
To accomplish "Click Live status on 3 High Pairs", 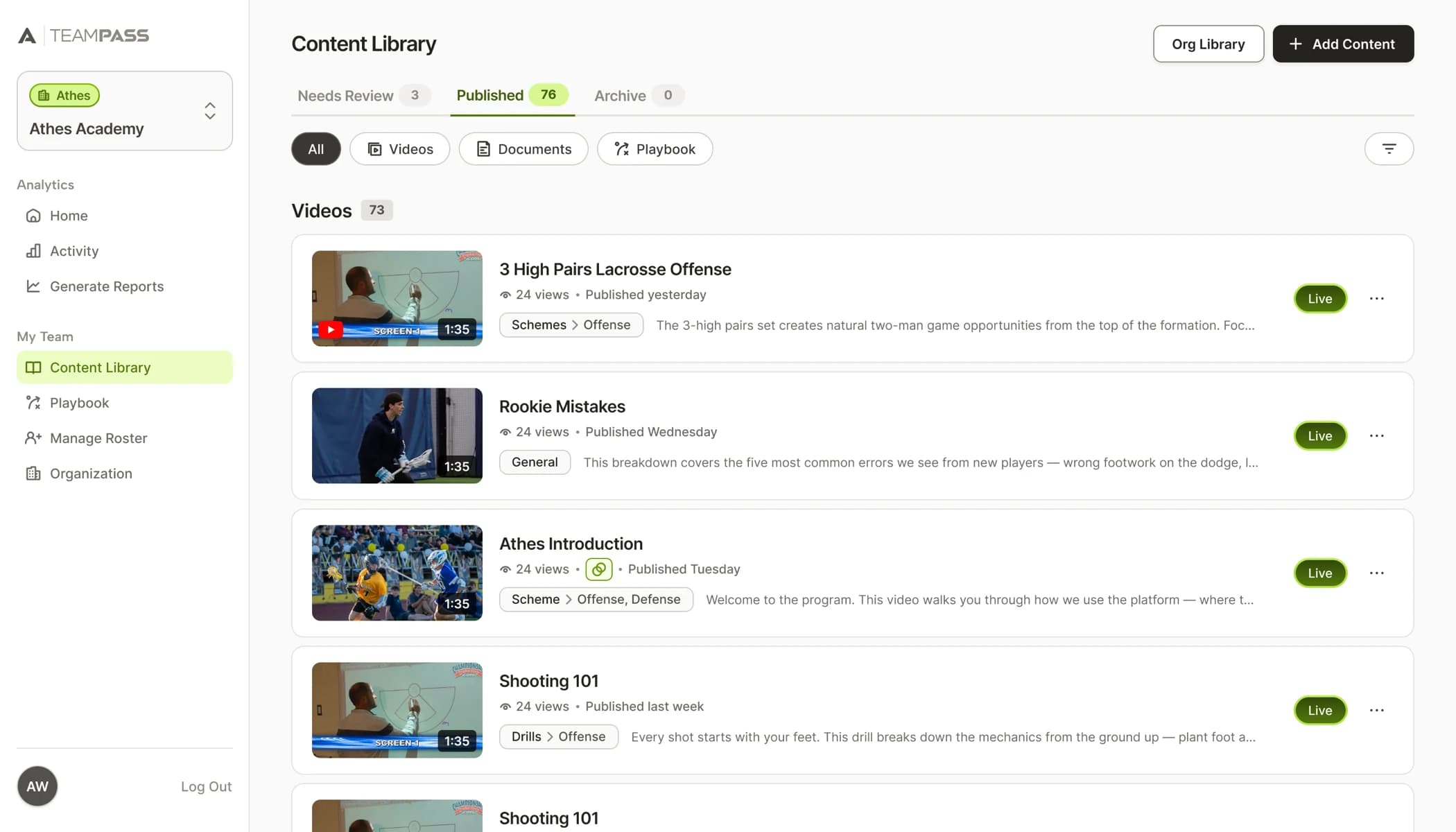I will [1320, 299].
